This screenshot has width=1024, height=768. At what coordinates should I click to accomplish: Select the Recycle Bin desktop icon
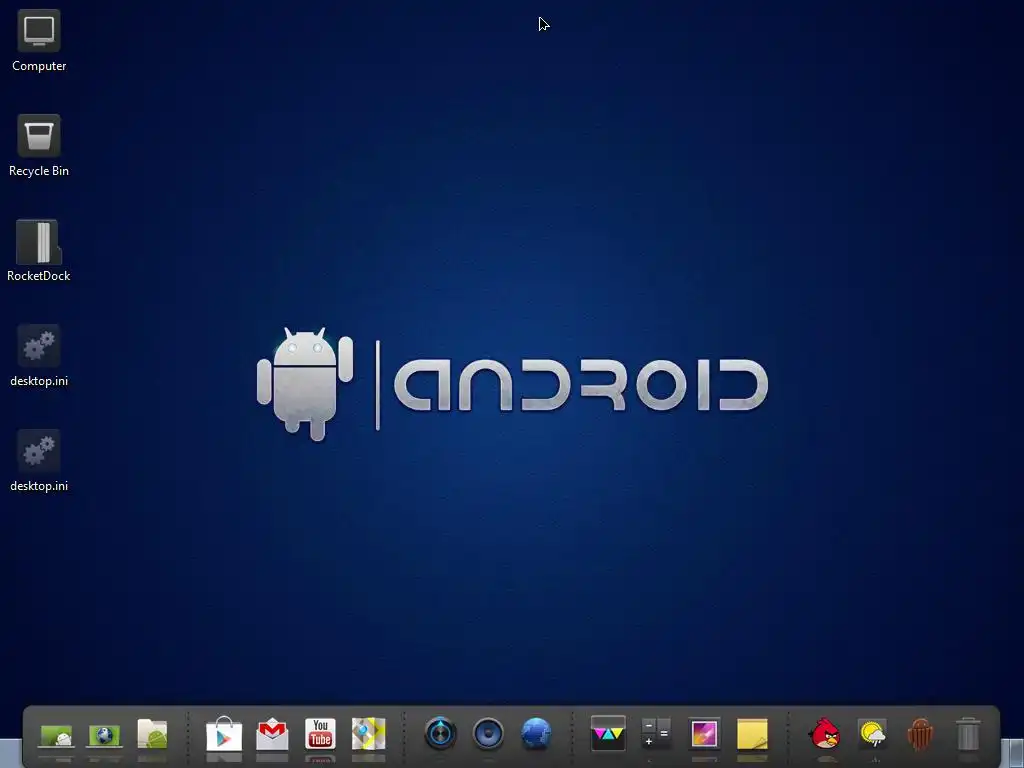(39, 136)
